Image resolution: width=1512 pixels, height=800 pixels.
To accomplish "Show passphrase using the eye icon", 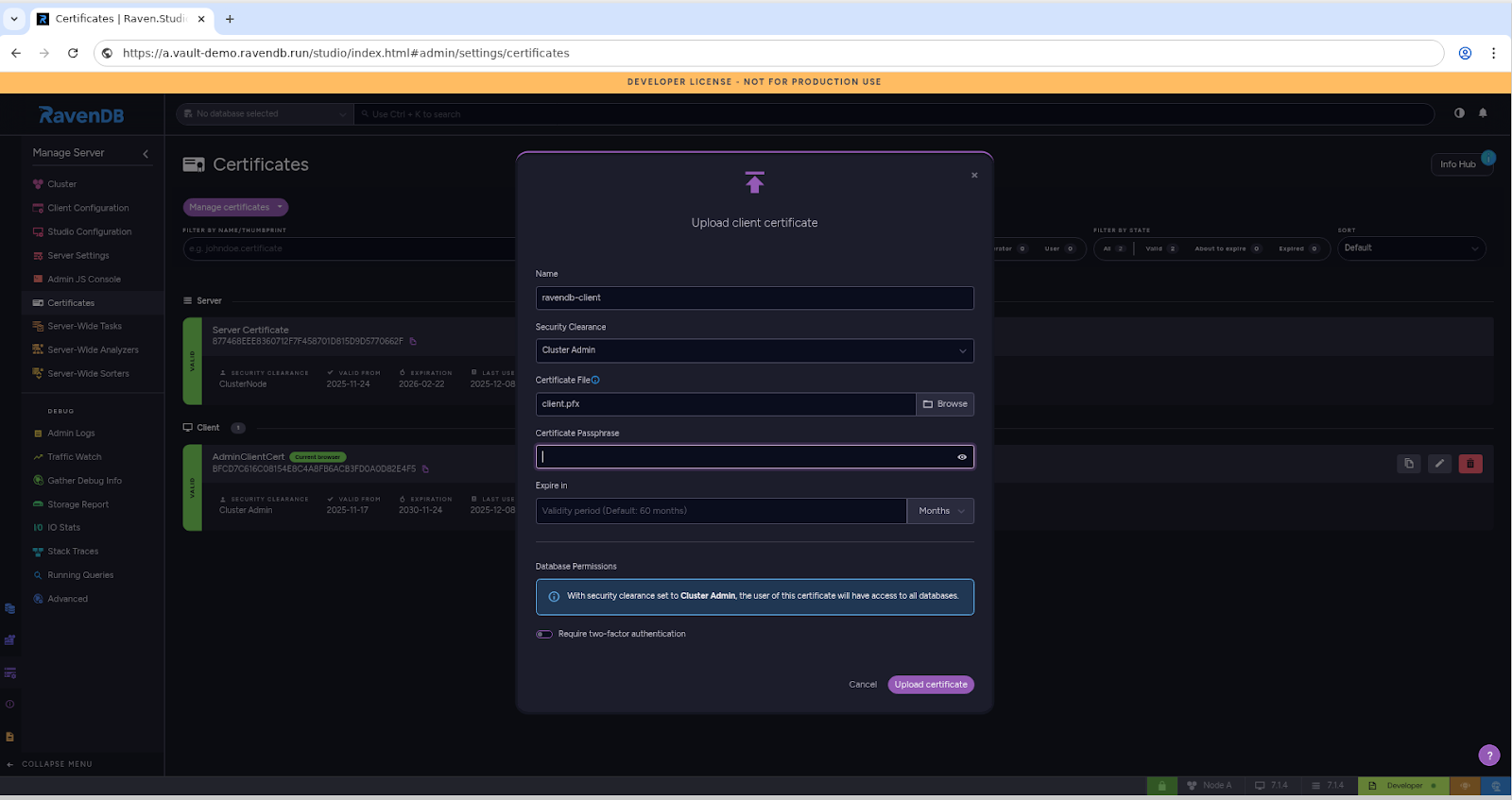I will 962,457.
